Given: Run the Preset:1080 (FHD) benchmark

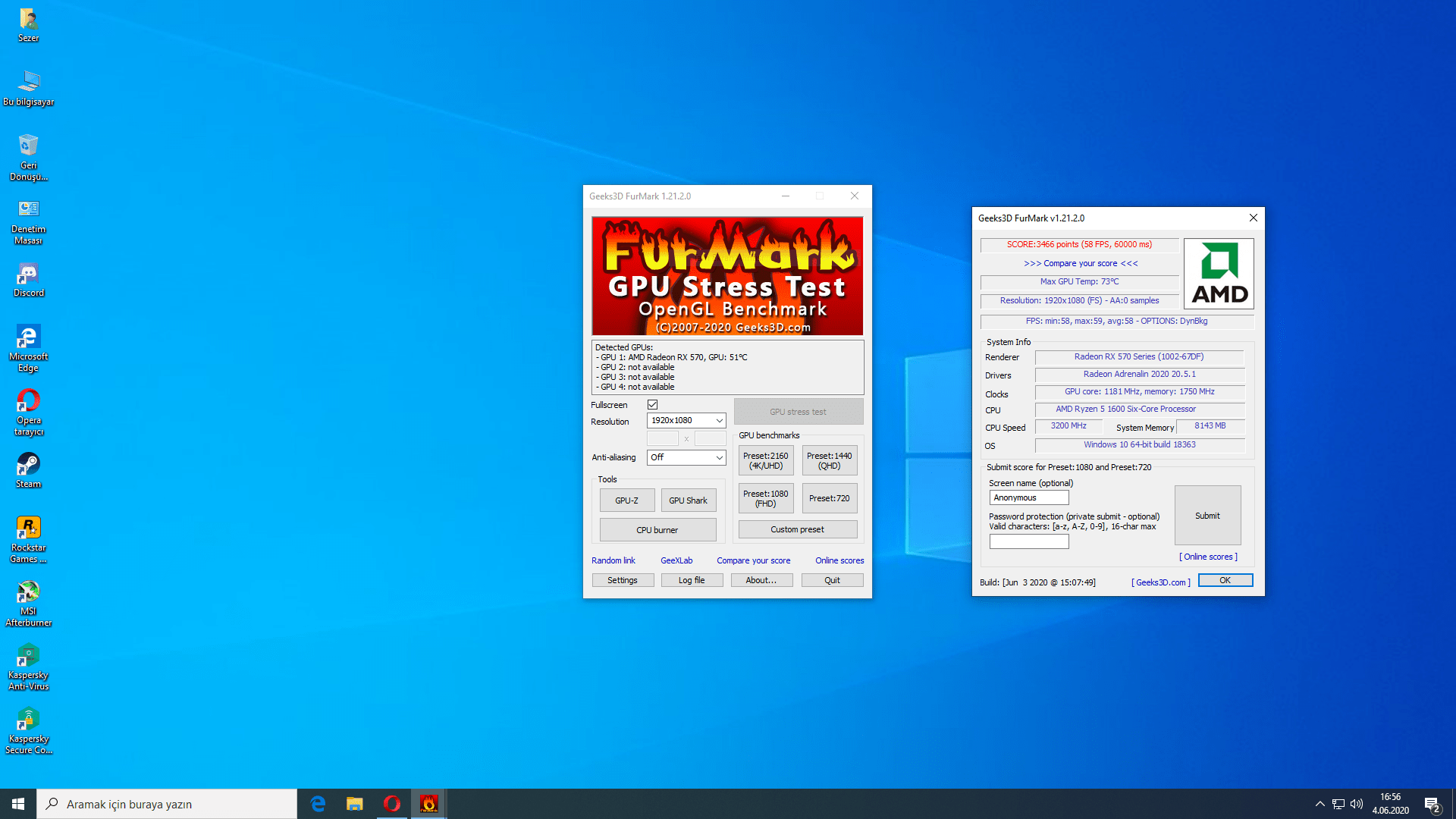Looking at the screenshot, I should pos(765,498).
